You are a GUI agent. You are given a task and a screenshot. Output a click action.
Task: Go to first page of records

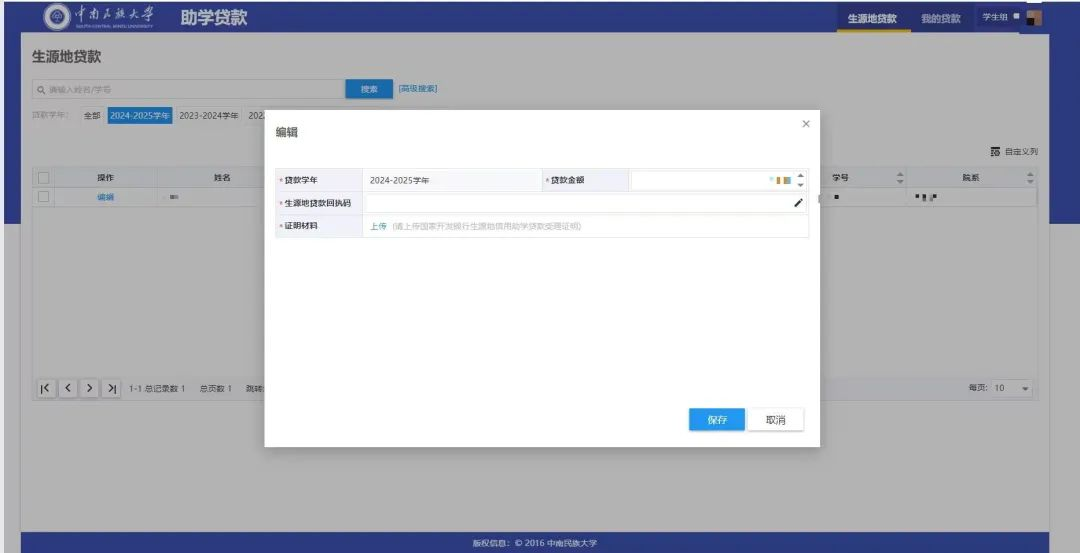point(45,388)
